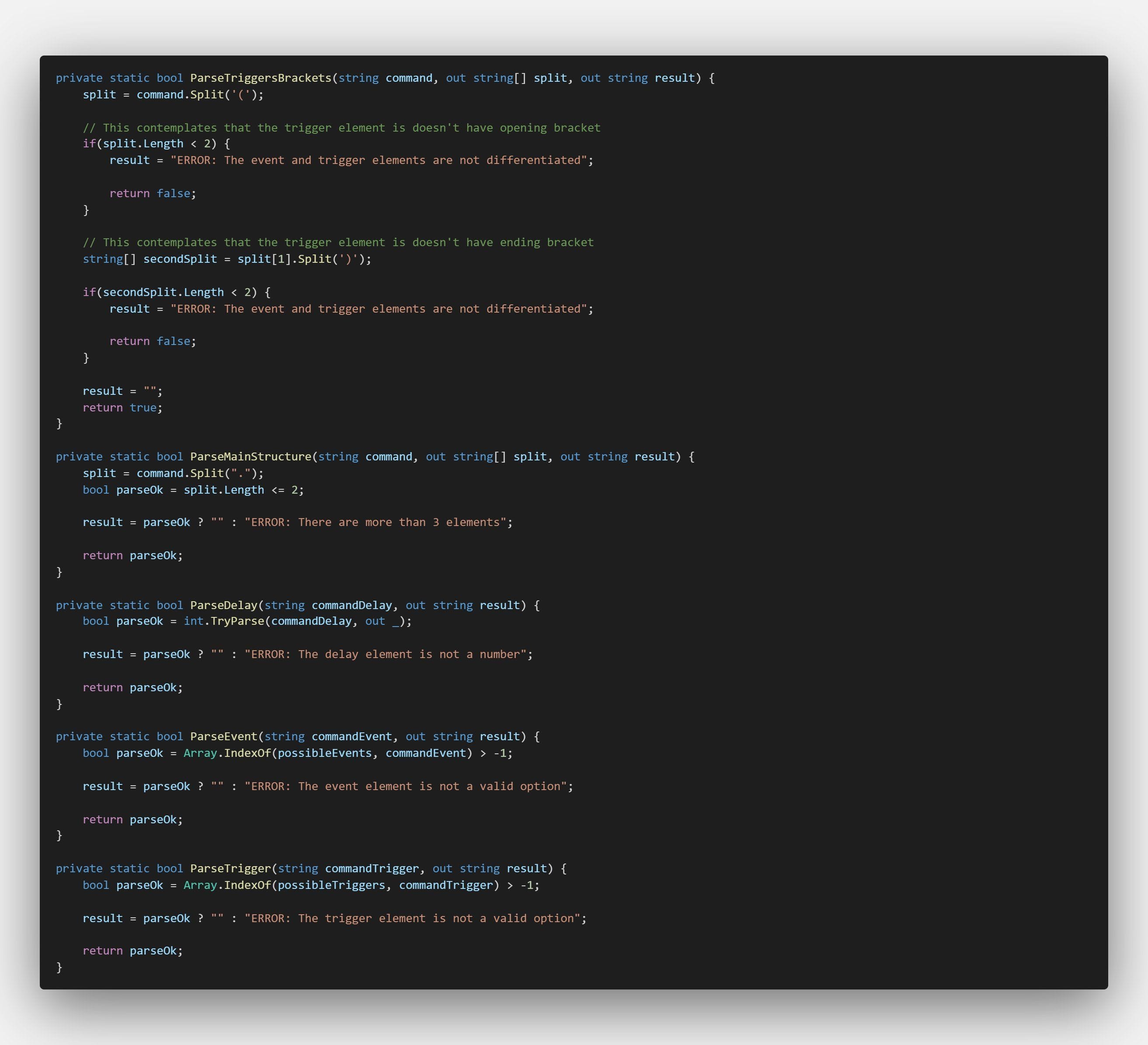Viewport: 1148px width, 1045px height.
Task: Click the possibleTriggers identifier
Action: pos(331,885)
